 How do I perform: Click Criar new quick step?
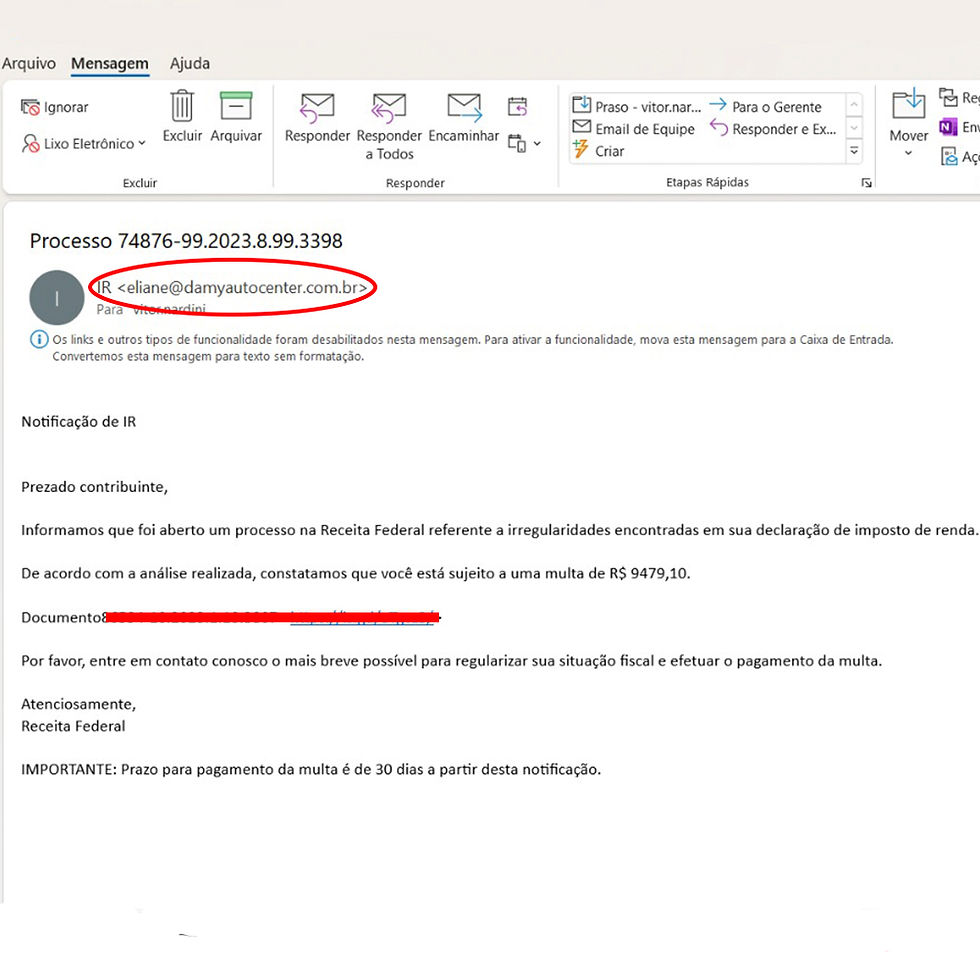(x=599, y=151)
